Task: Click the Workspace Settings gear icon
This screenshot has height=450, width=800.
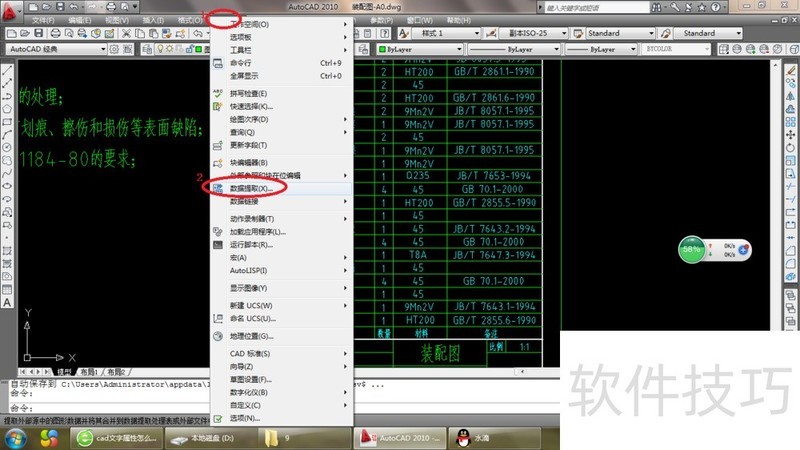Action: [x=114, y=49]
